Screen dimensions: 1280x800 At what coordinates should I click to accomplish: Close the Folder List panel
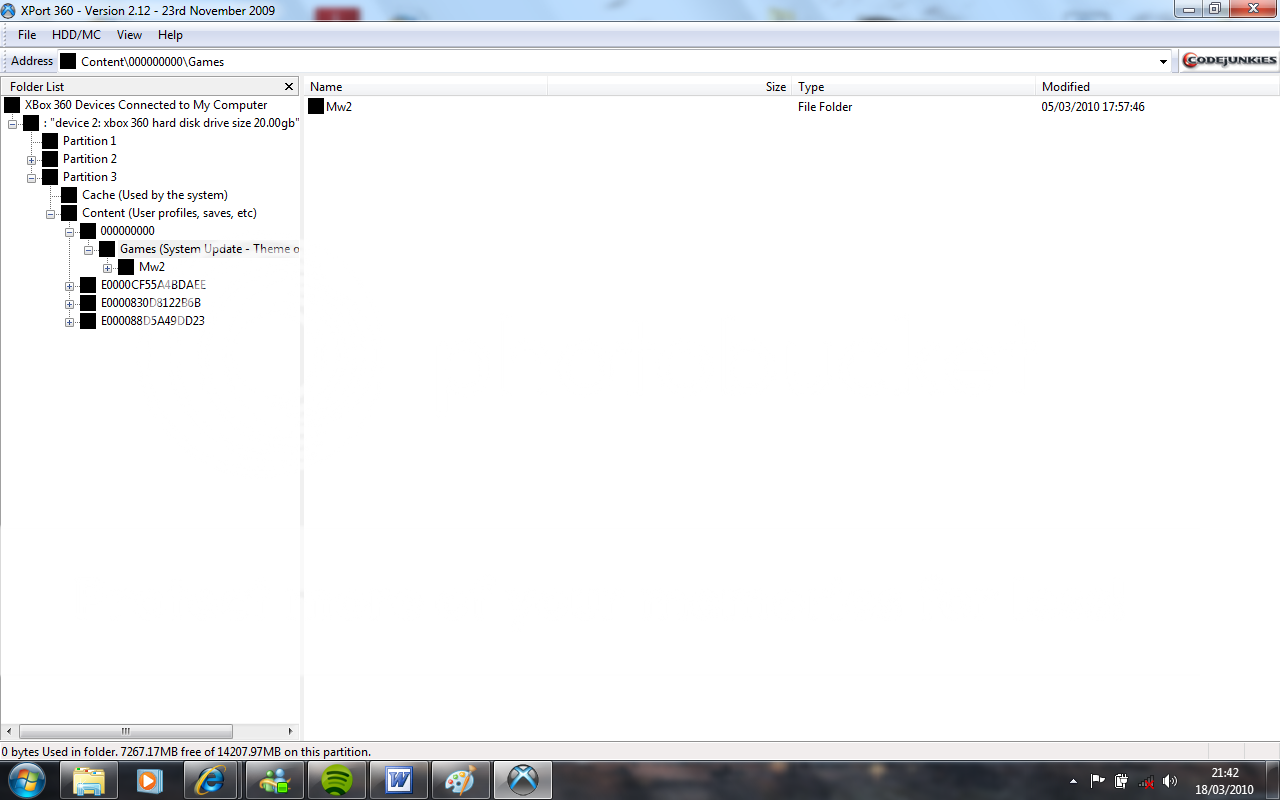289,87
